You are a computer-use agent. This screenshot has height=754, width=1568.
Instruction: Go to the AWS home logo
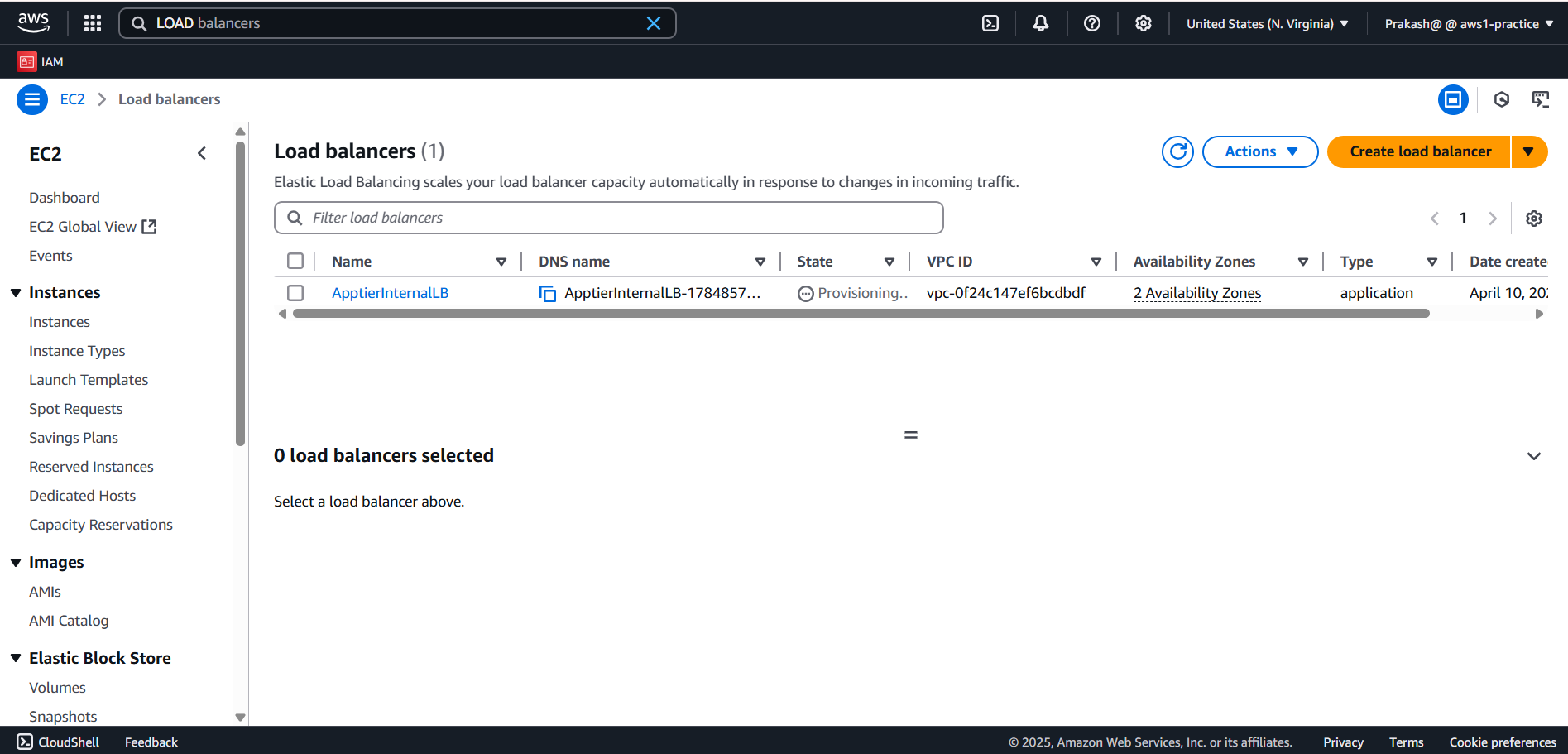tap(33, 23)
